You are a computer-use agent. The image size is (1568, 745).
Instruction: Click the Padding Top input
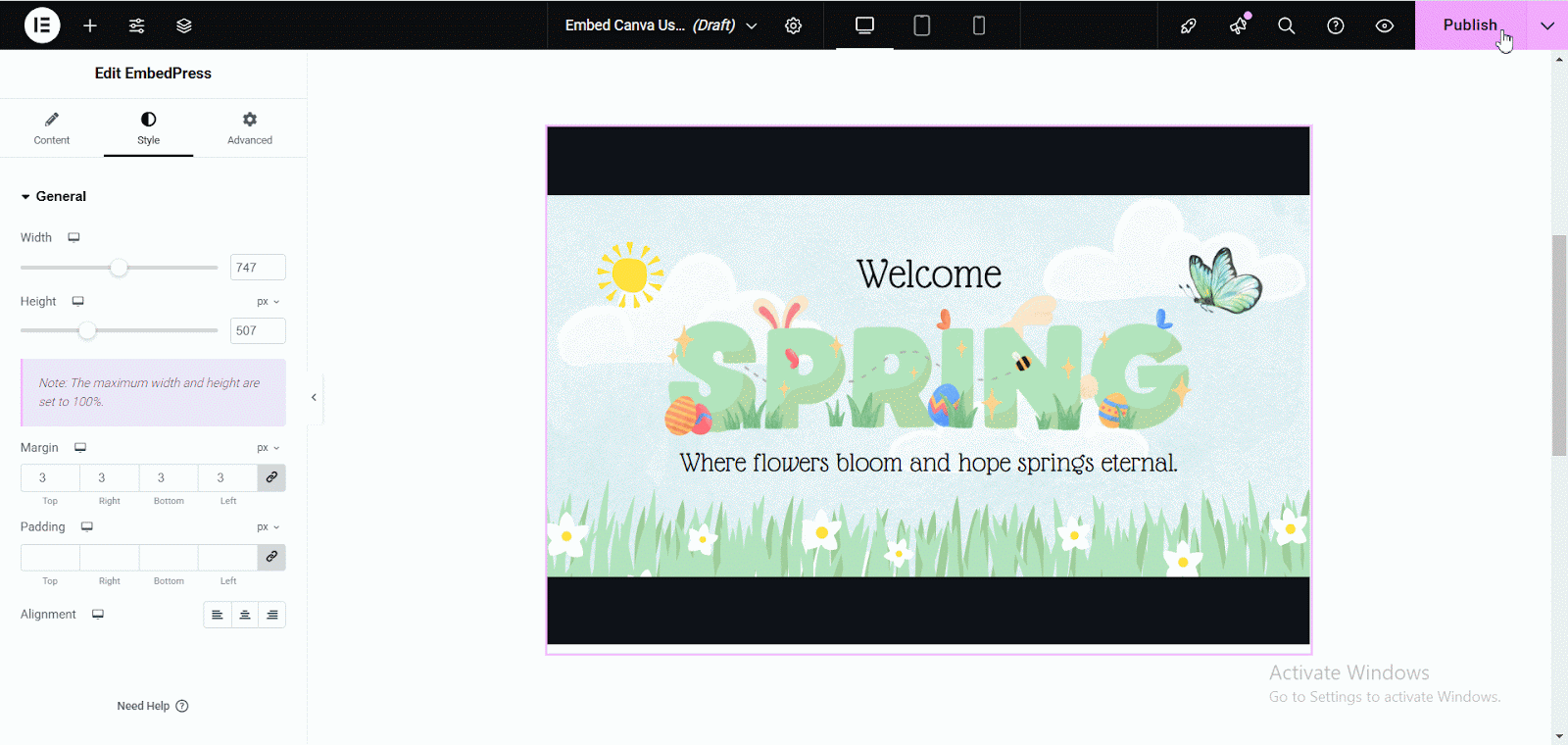(50, 557)
